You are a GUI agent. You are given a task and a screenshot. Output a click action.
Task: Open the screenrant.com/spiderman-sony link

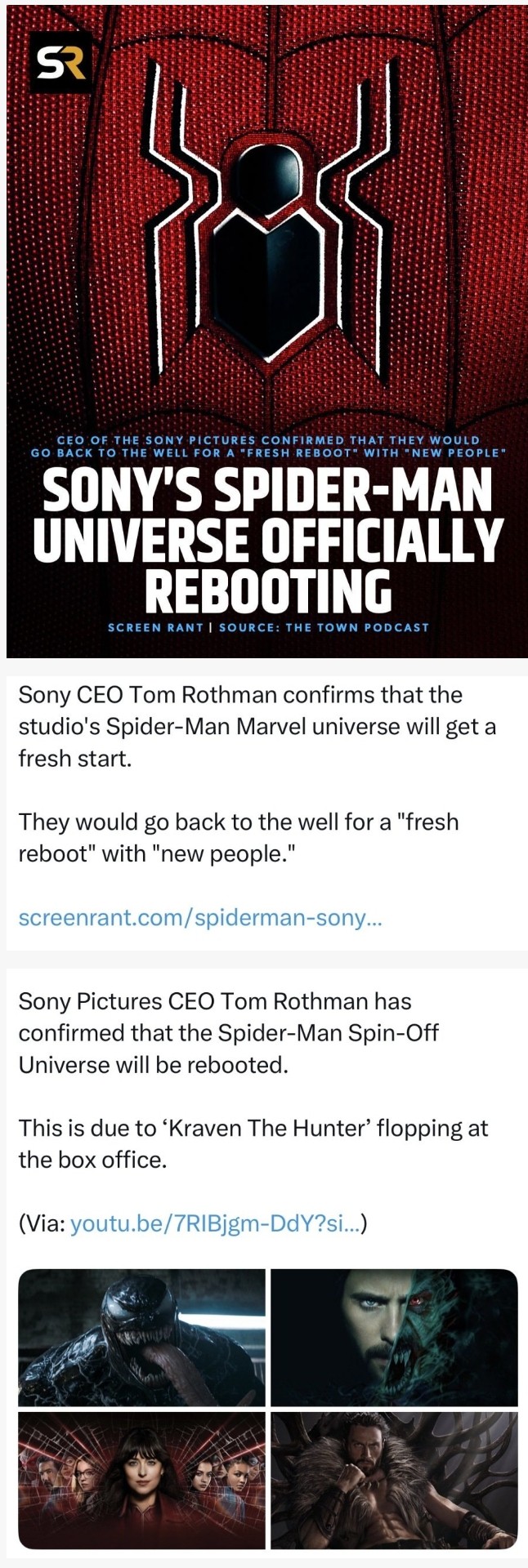coord(199,917)
